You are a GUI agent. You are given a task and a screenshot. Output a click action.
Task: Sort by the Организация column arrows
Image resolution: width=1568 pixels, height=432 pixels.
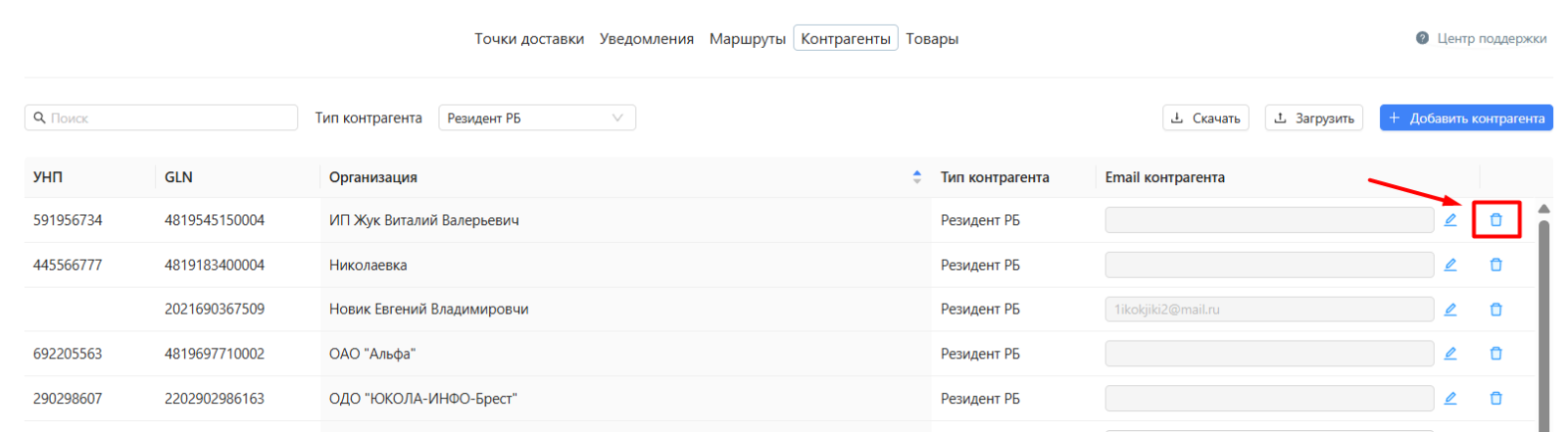click(917, 177)
